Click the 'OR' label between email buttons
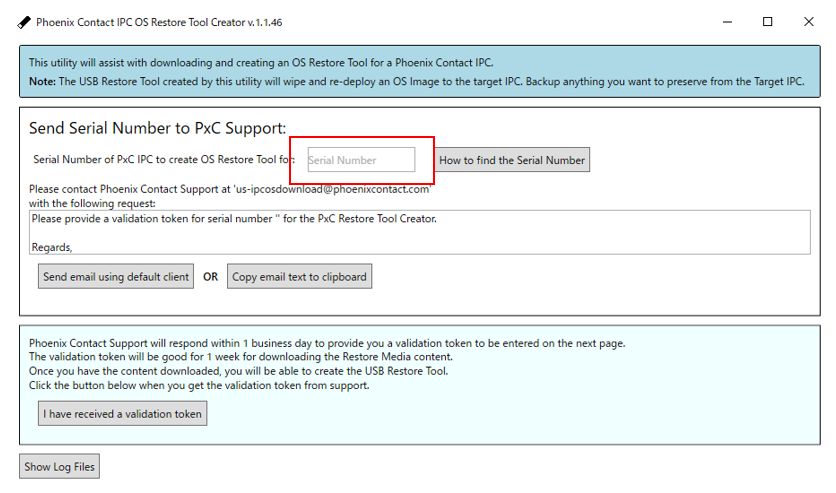836x493 pixels. 211,277
